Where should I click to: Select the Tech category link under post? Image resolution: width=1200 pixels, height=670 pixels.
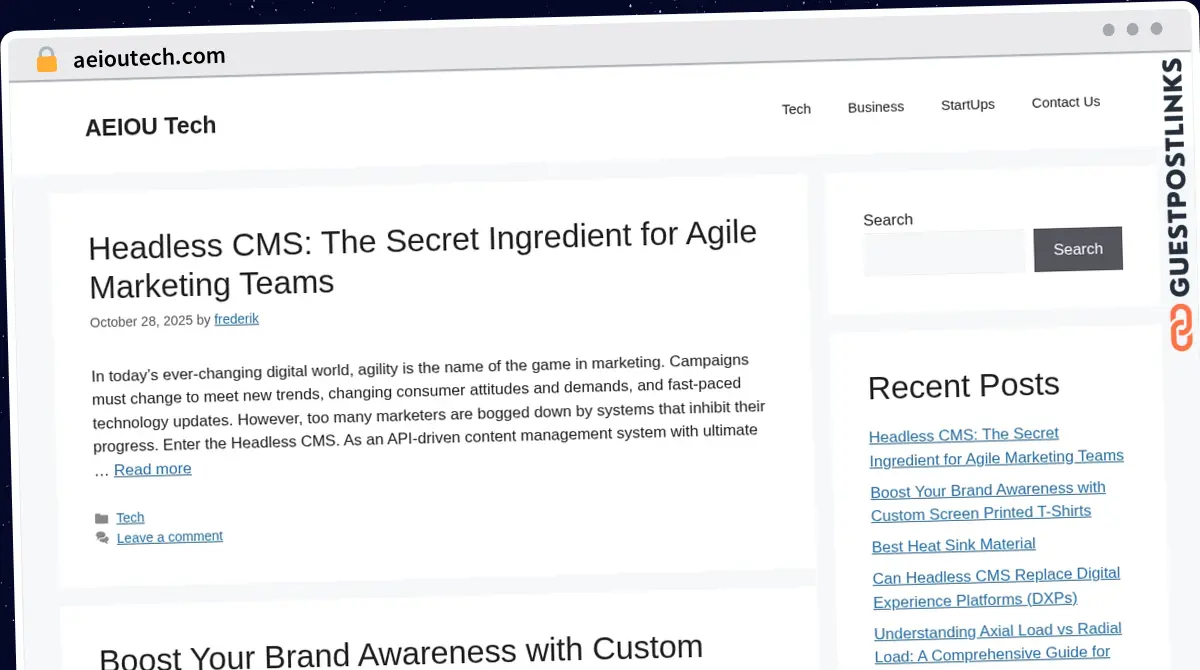(x=130, y=517)
